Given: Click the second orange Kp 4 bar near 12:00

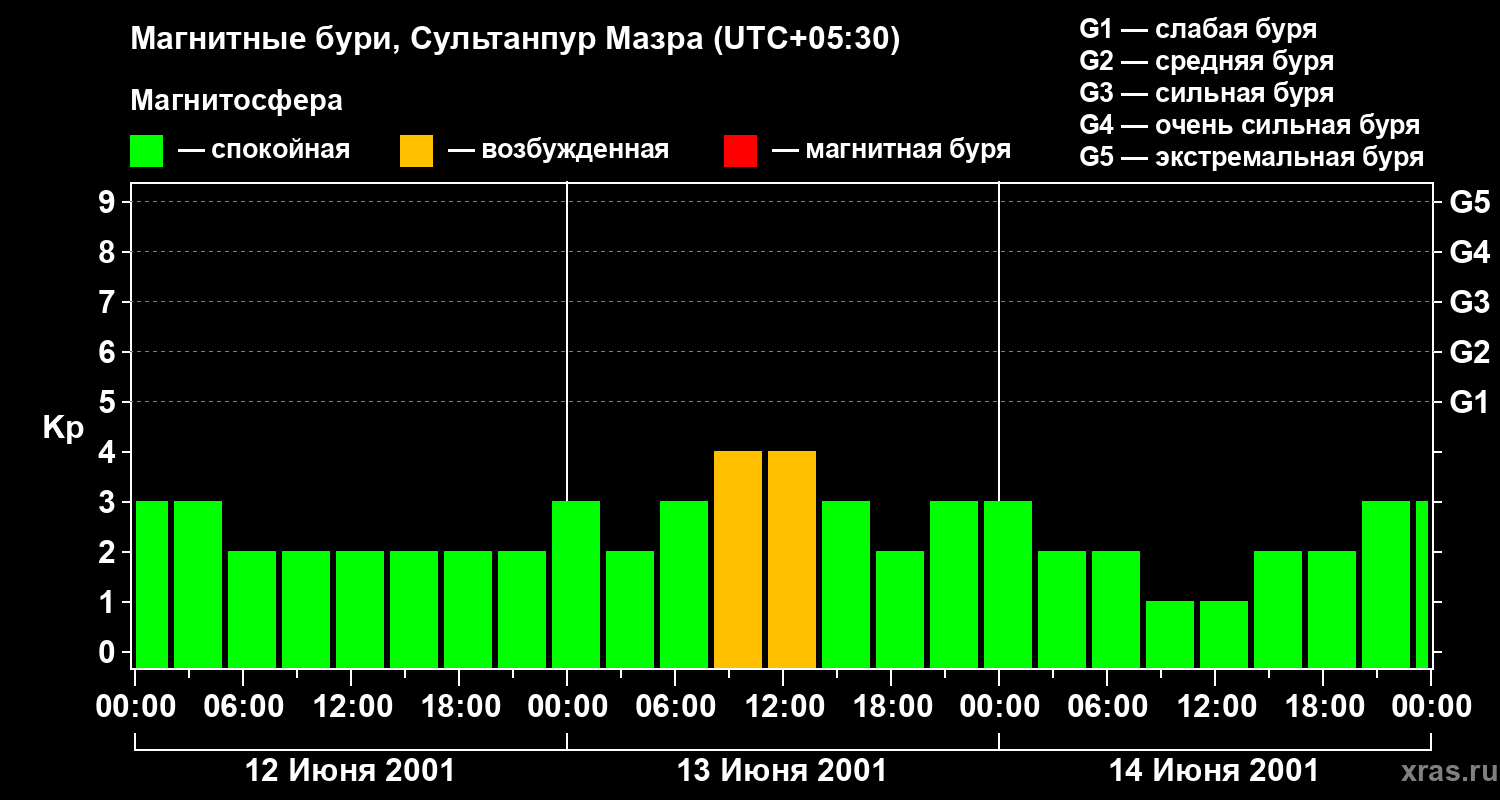Looking at the screenshot, I should click(792, 559).
